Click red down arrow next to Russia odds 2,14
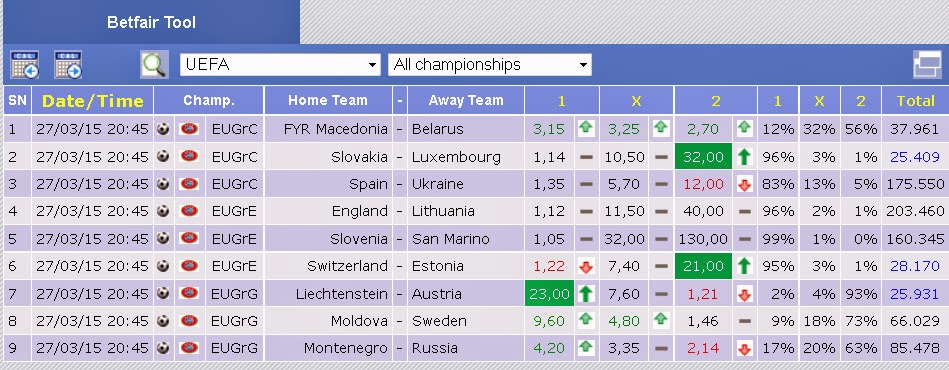949x370 pixels. click(x=744, y=349)
